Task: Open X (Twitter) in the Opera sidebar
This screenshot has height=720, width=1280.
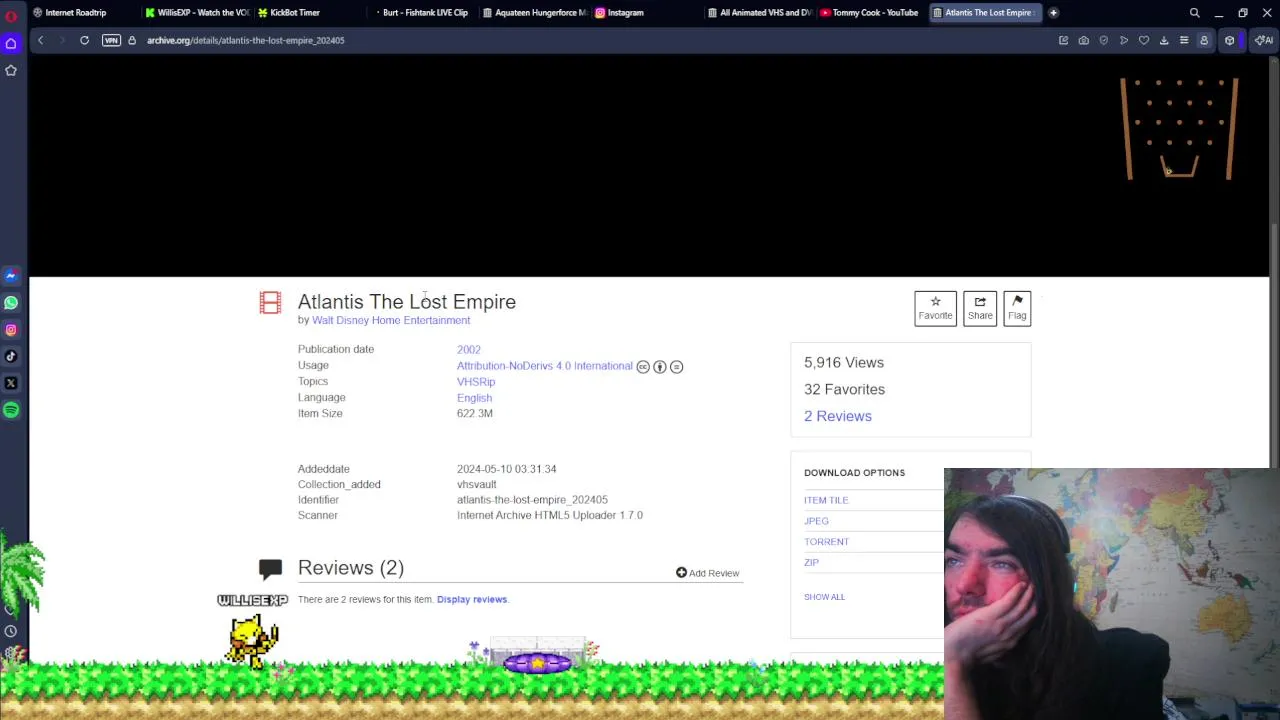Action: (x=11, y=383)
